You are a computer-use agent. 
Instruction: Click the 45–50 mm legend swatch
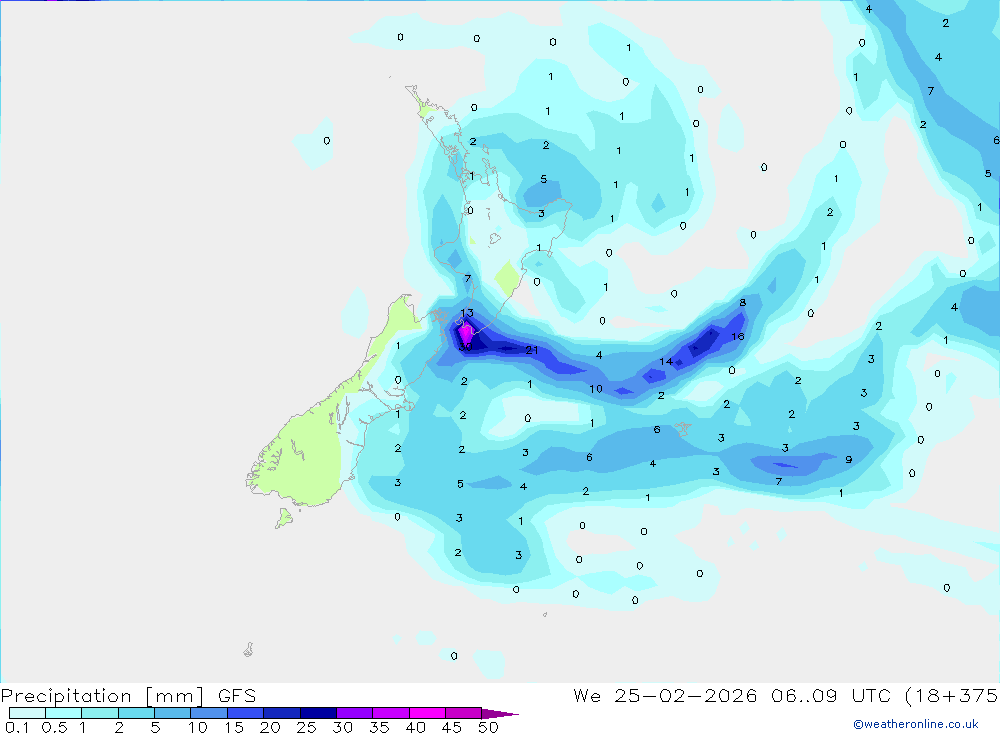[464, 713]
